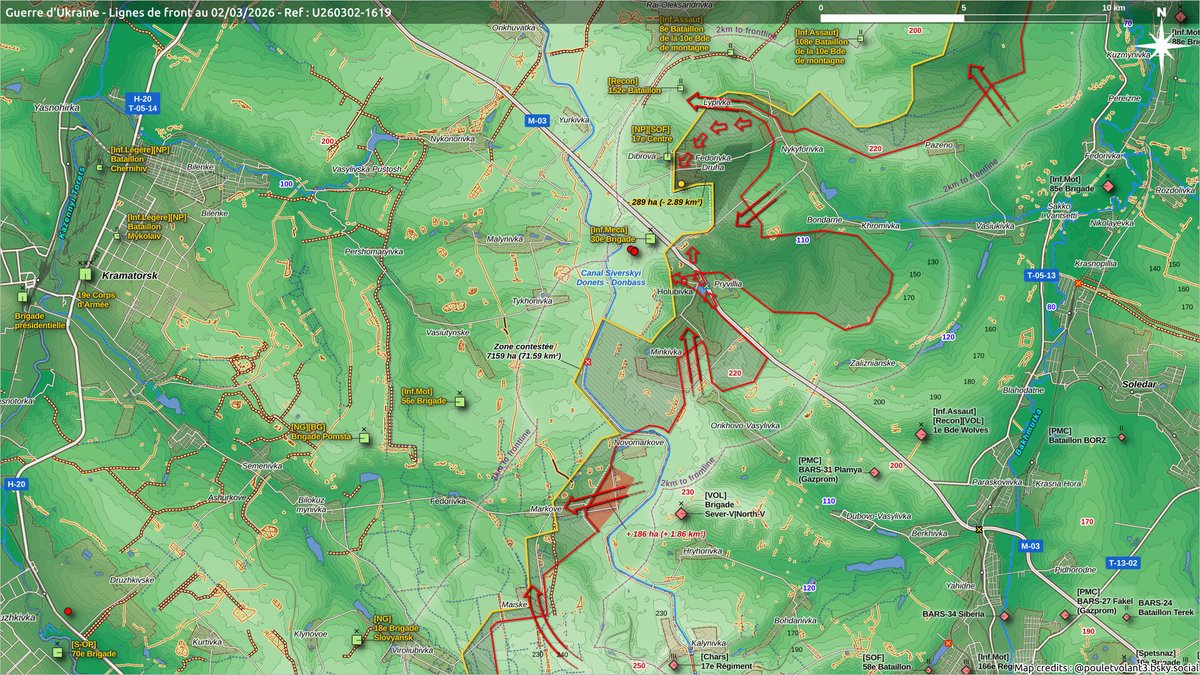
Task: Click the 56e Brigade motorized unit marker
Action: pos(459,402)
